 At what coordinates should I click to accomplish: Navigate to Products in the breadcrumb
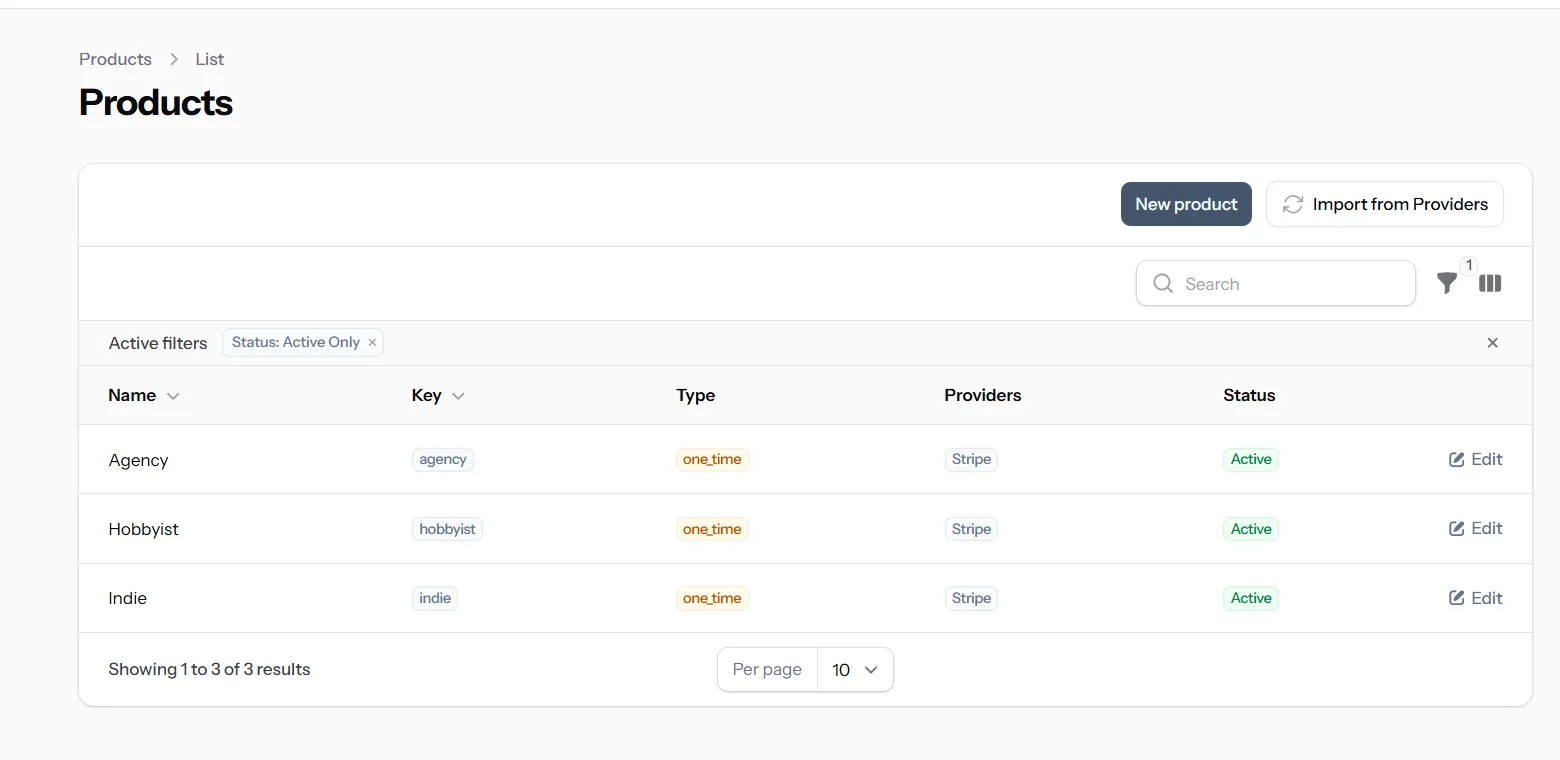point(115,59)
